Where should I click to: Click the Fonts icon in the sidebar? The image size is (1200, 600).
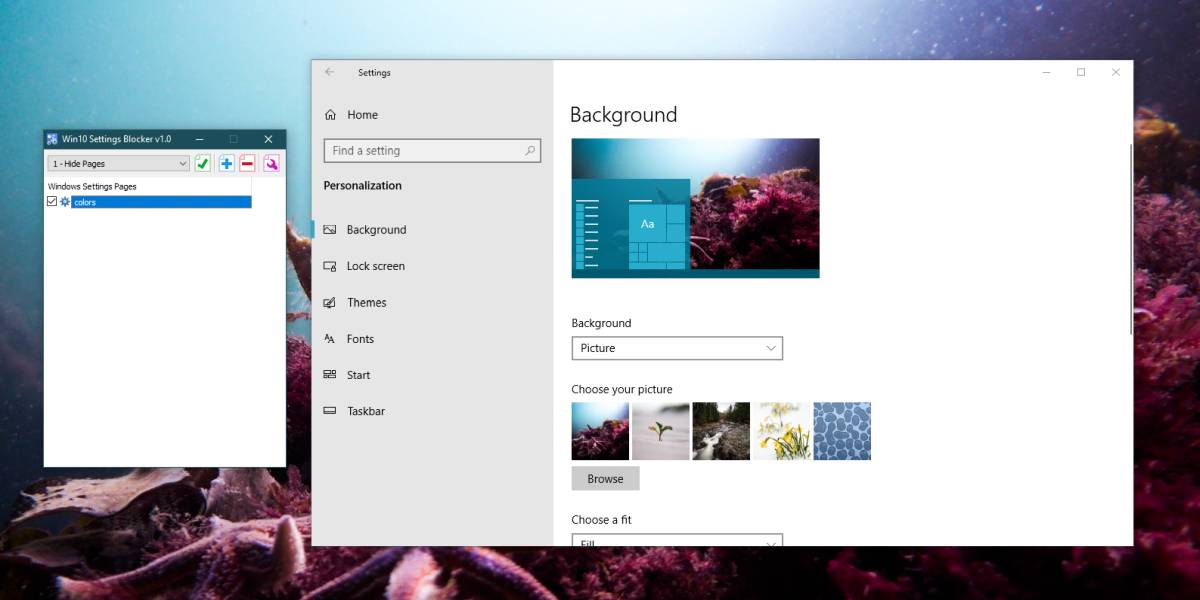(x=330, y=339)
